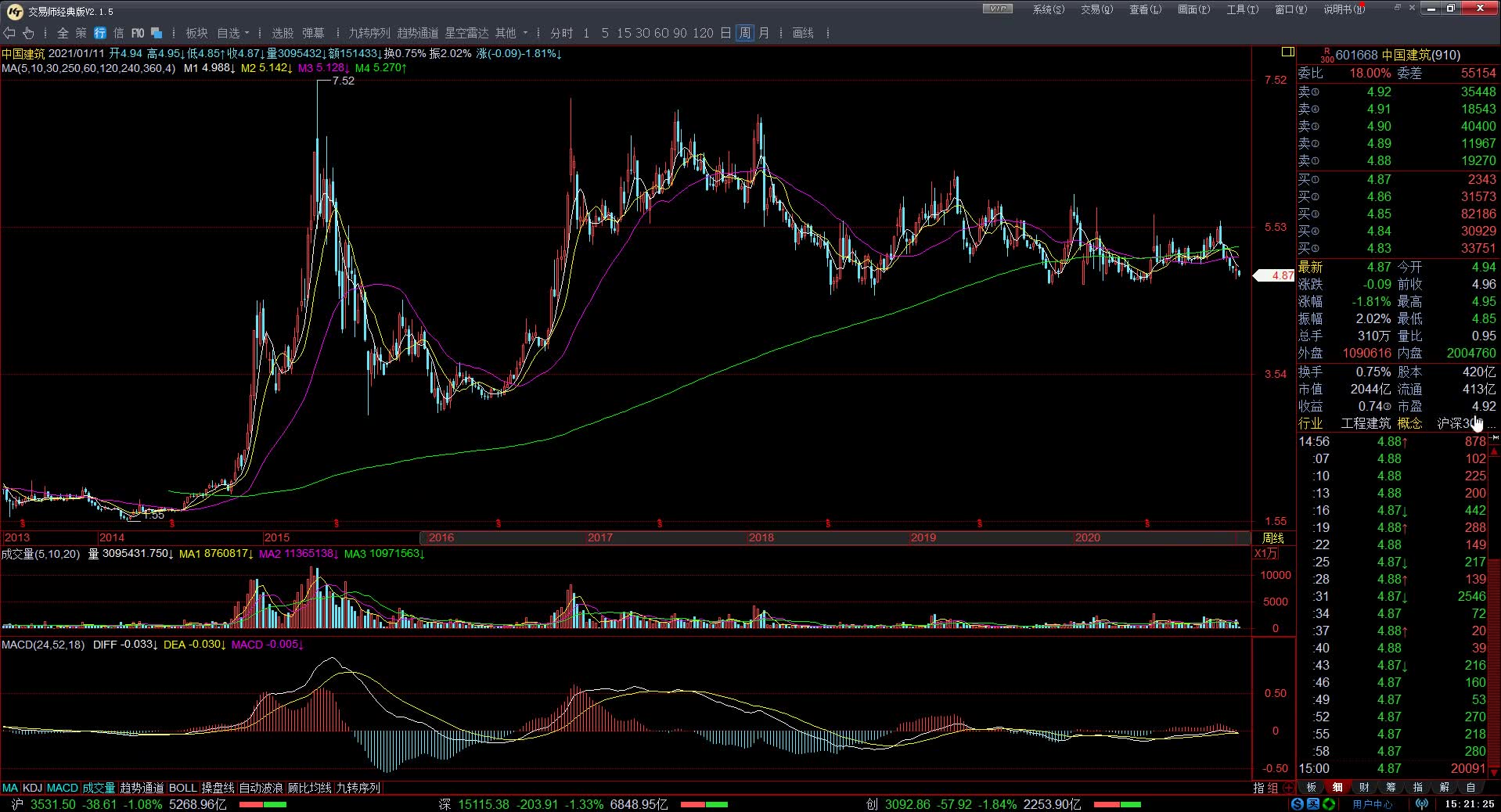This screenshot has height=812, width=1501.
Task: Toggle the 自动波浪 indicator tab
Action: pyautogui.click(x=261, y=788)
